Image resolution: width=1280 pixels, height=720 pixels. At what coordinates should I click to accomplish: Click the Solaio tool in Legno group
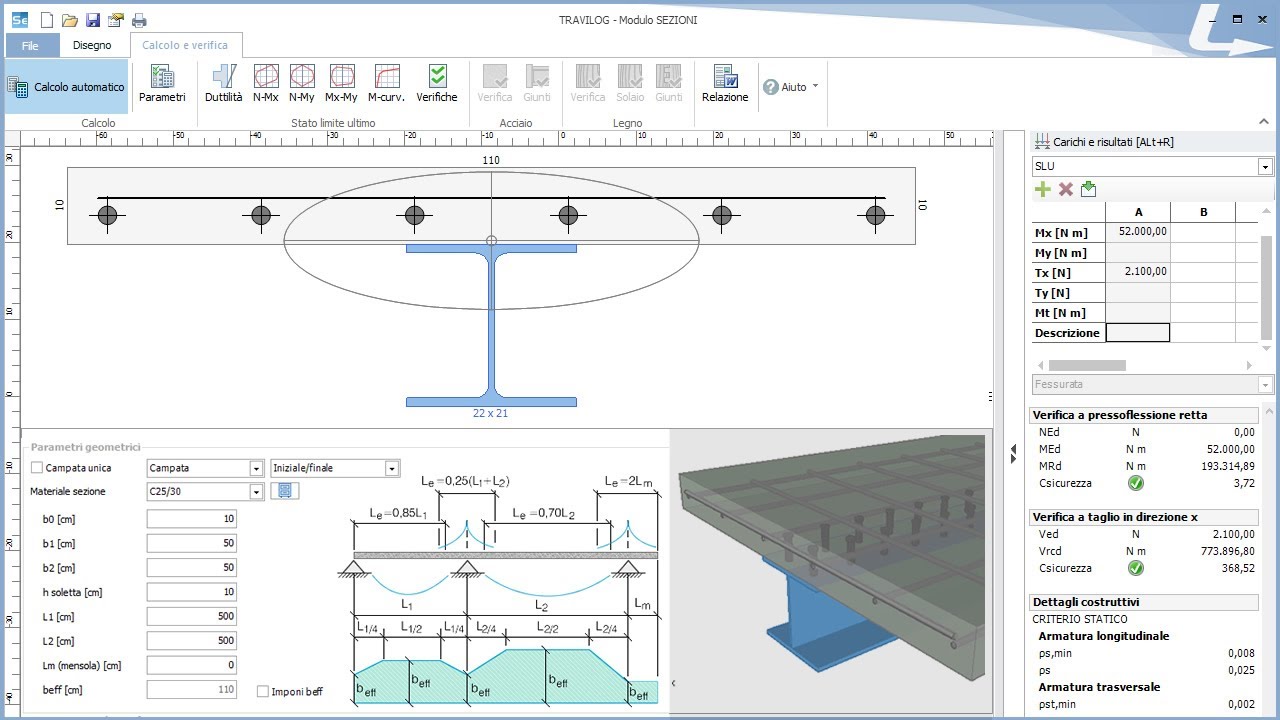pyautogui.click(x=630, y=84)
